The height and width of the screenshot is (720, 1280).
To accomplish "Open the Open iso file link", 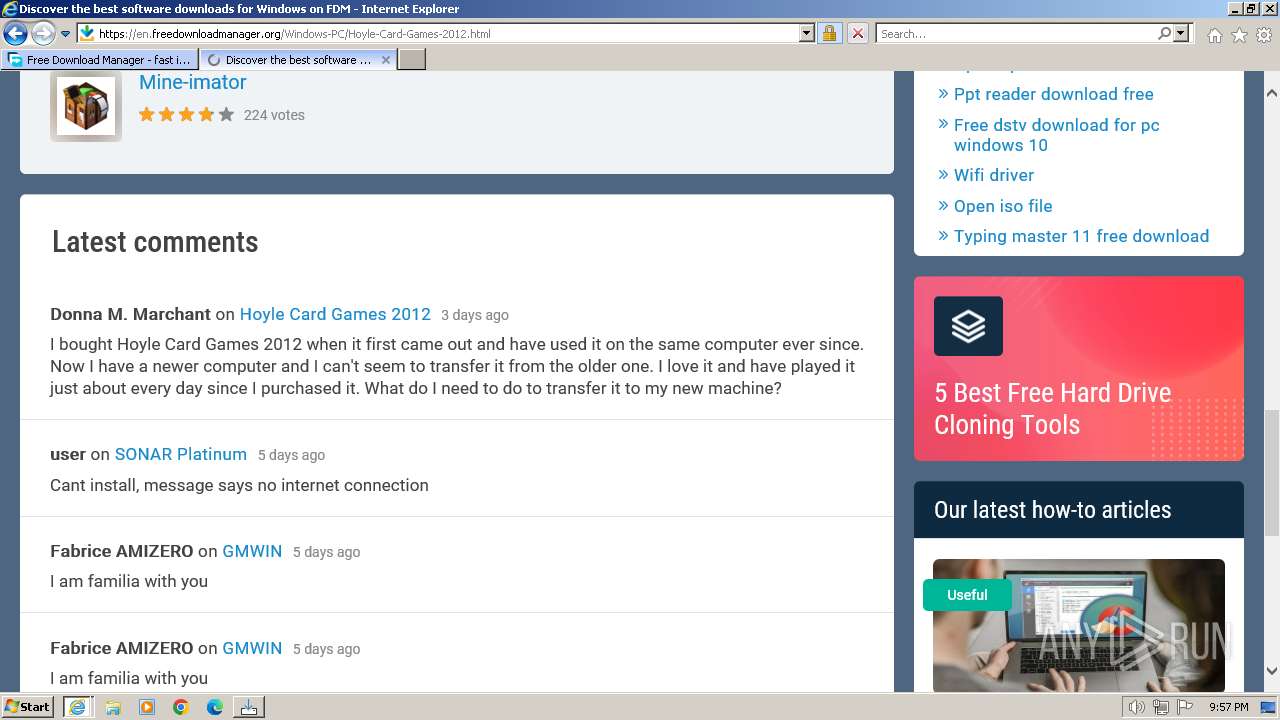I will click(x=1003, y=206).
